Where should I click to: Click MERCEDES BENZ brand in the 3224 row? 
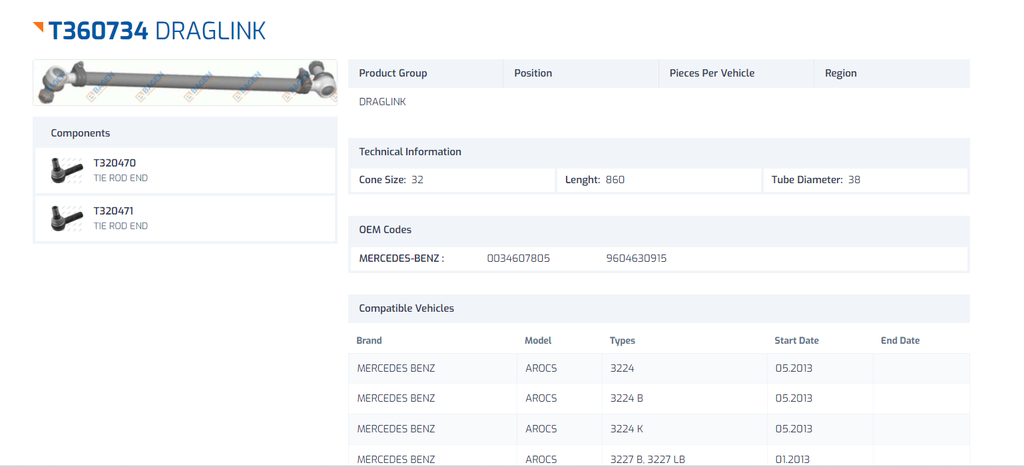click(396, 368)
